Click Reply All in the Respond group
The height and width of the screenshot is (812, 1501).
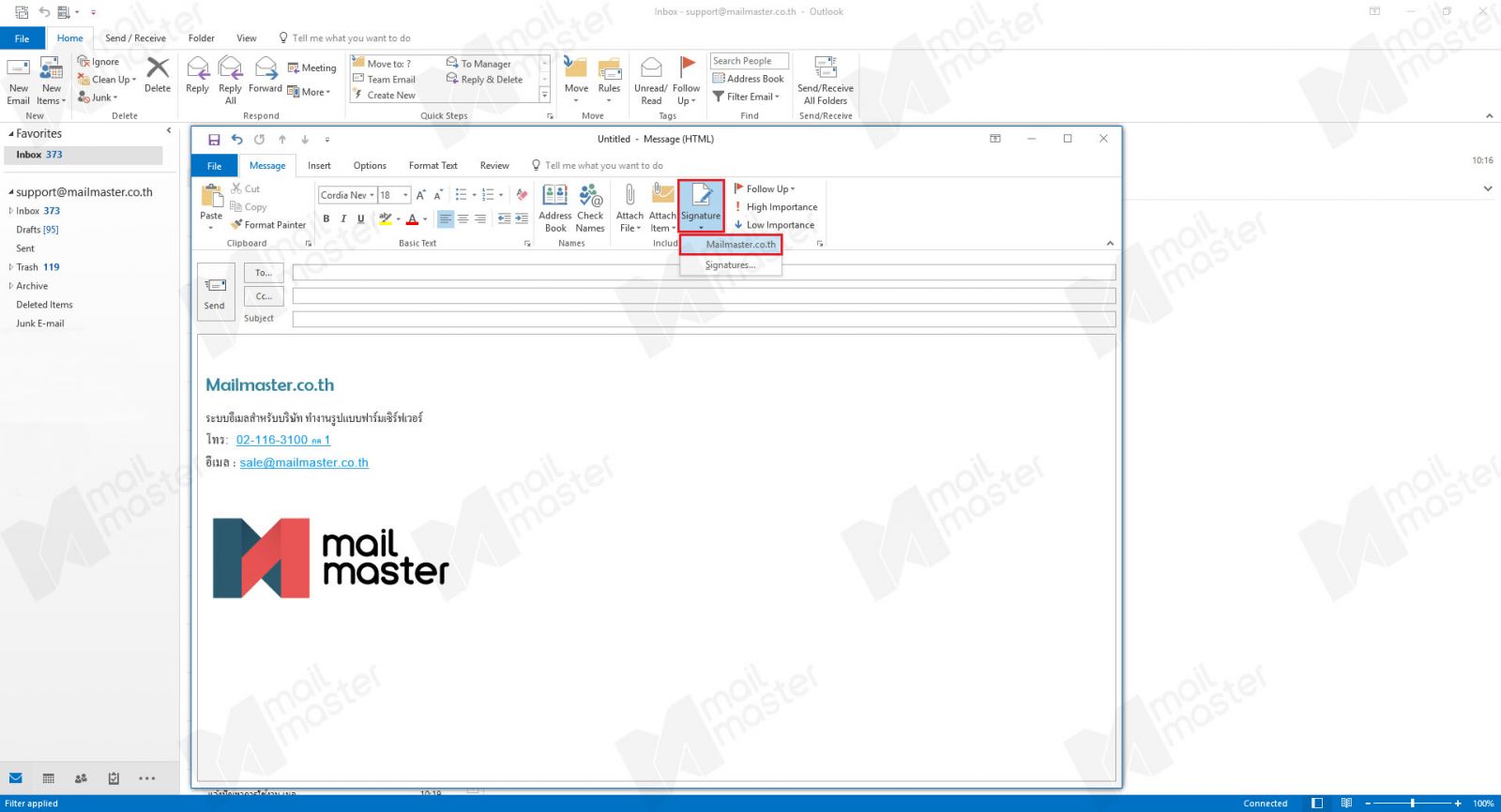(x=230, y=68)
